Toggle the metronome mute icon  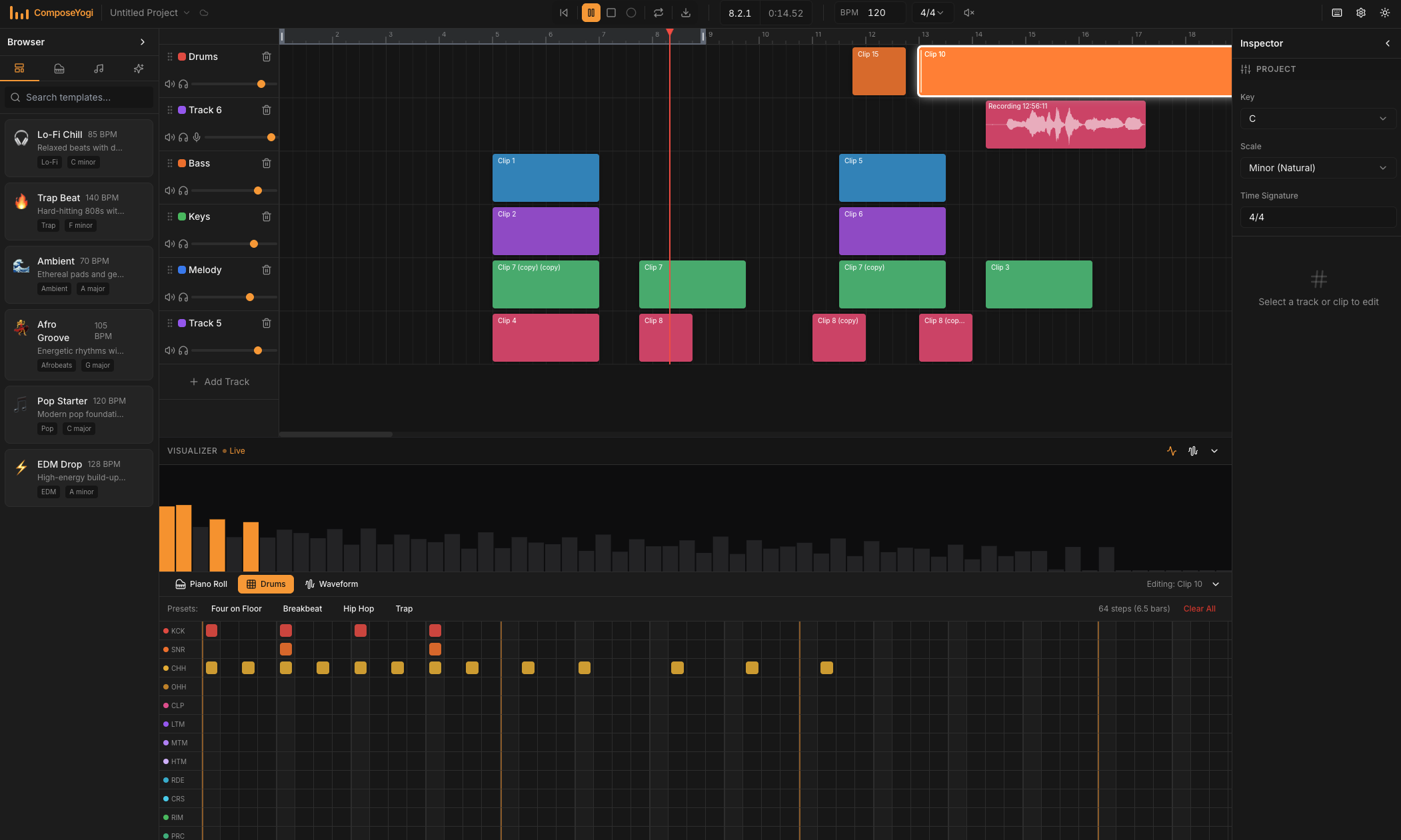969,13
